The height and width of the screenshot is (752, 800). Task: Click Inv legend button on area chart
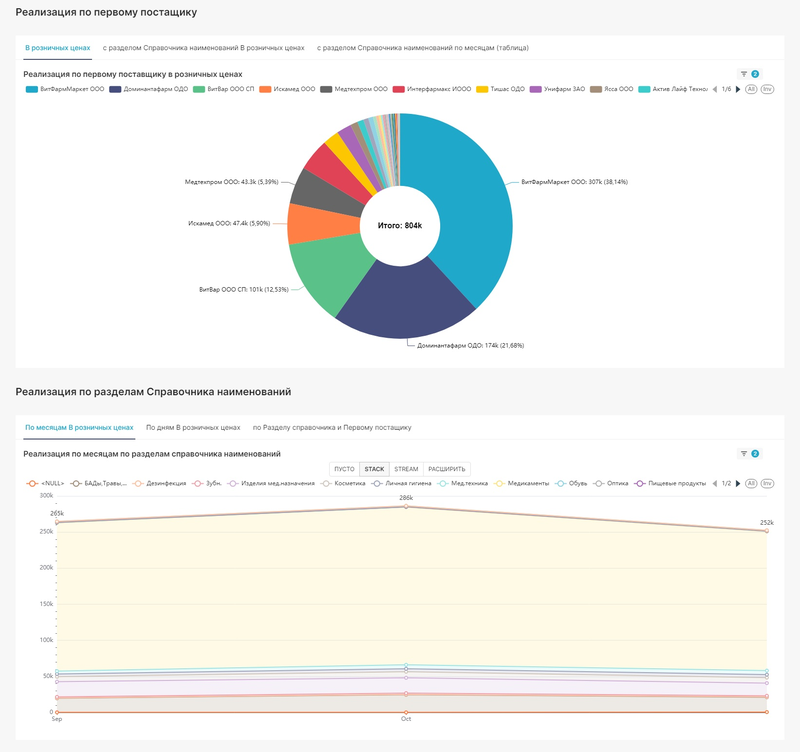(x=767, y=483)
